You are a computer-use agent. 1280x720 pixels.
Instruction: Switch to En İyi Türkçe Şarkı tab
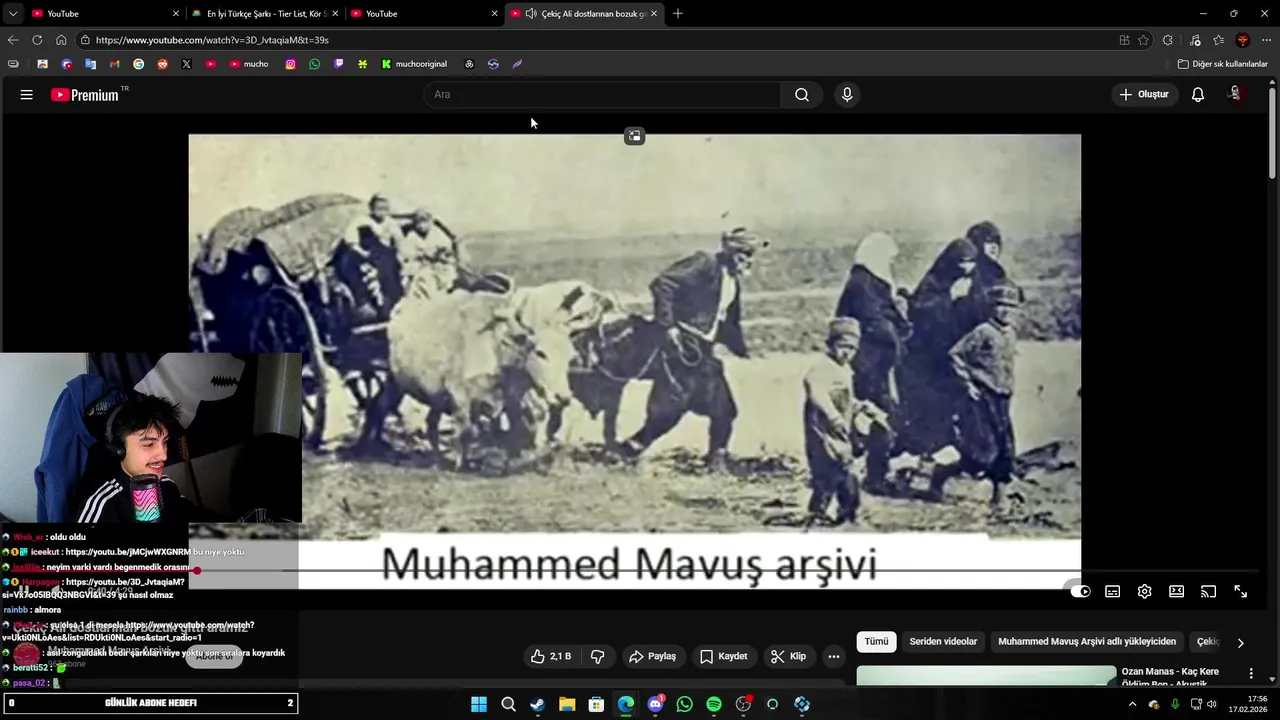(x=266, y=14)
